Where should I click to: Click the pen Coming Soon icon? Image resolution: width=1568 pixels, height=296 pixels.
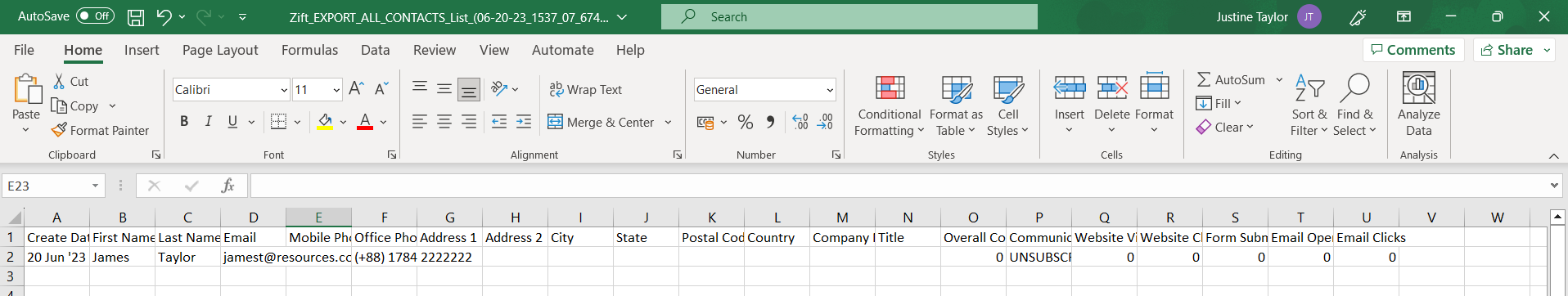click(x=1358, y=16)
